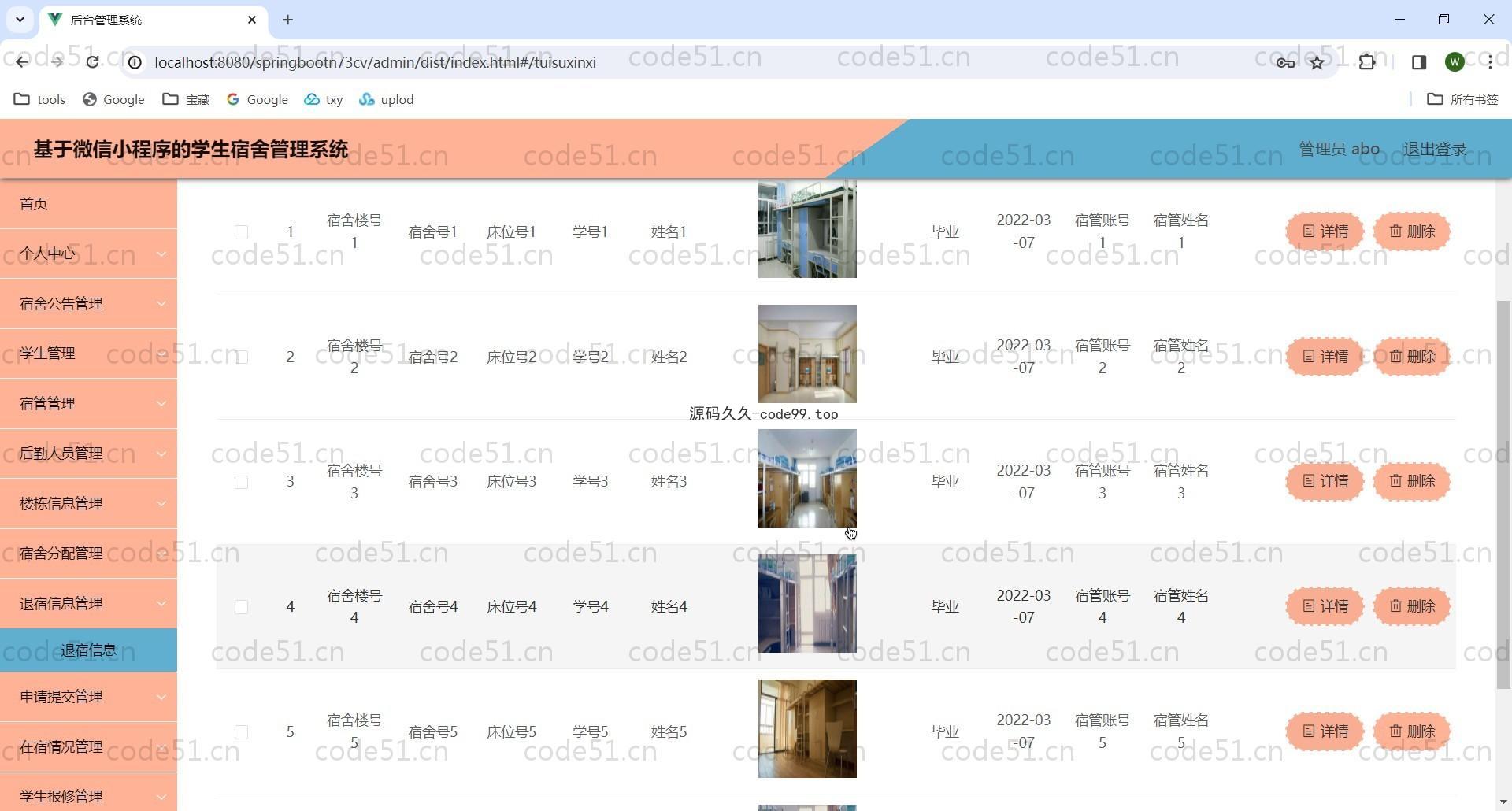Expand the 宿舍公告管理 sidebar menu
The height and width of the screenshot is (811, 1512).
point(88,304)
